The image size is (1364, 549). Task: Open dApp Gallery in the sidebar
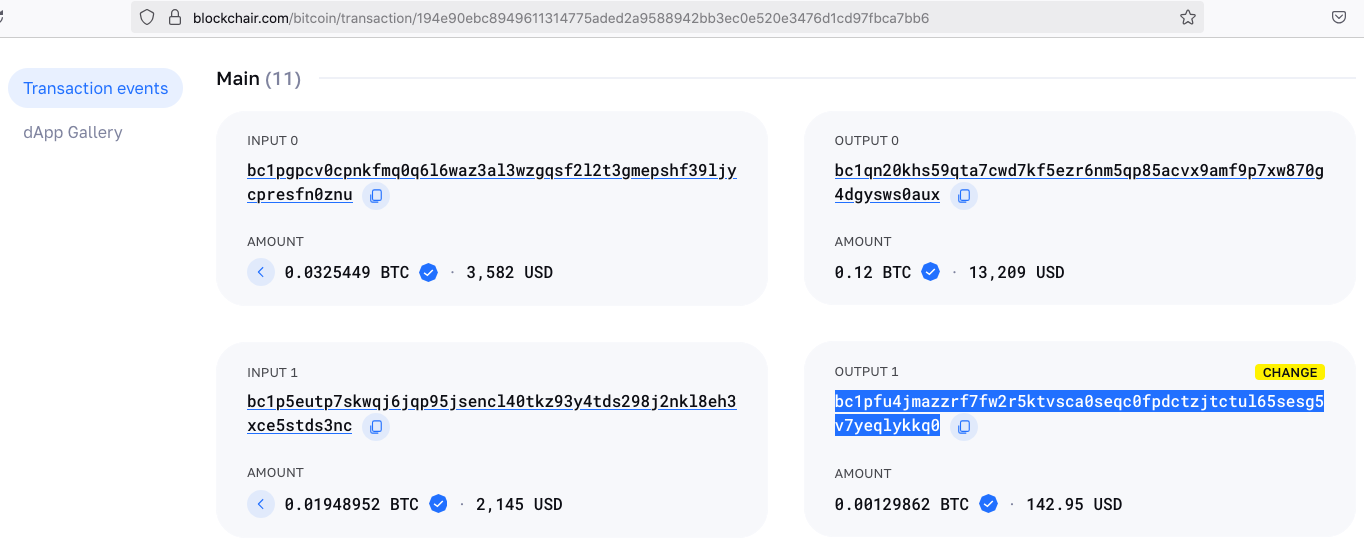click(x=73, y=132)
